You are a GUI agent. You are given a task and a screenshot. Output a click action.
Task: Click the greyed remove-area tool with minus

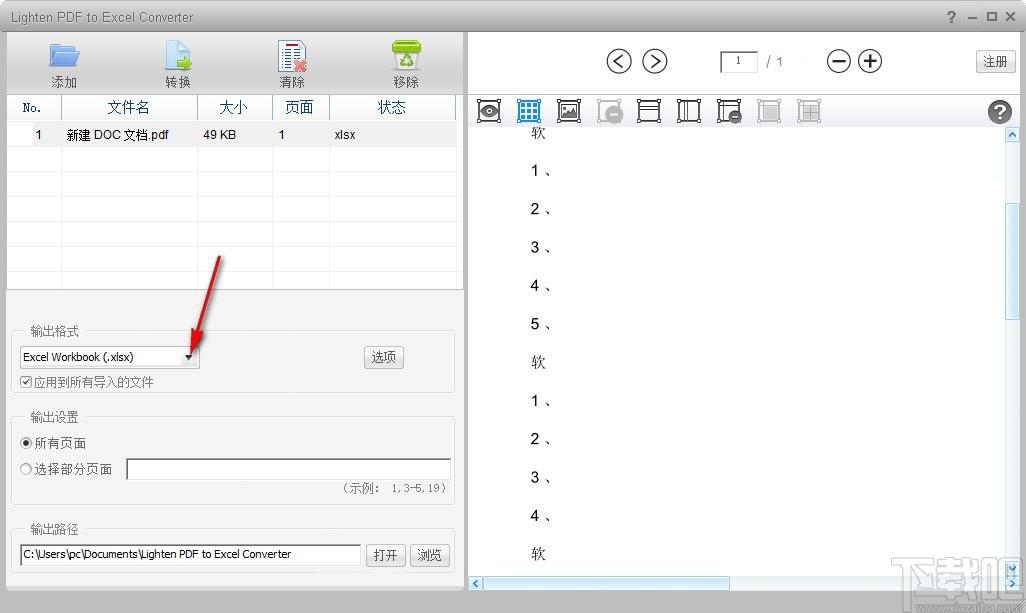click(609, 111)
